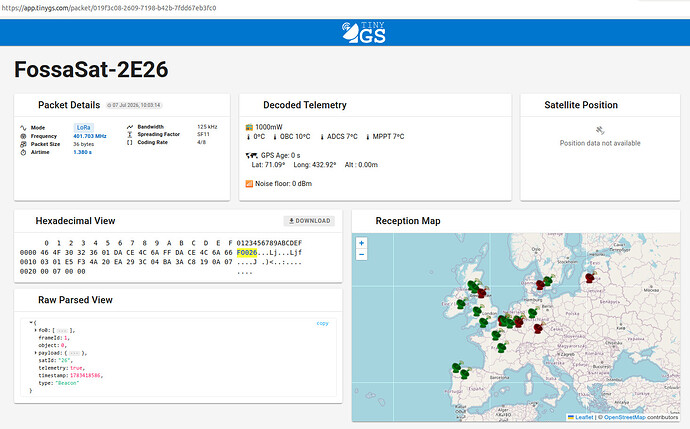Copy the raw parsed JSON

(322, 323)
